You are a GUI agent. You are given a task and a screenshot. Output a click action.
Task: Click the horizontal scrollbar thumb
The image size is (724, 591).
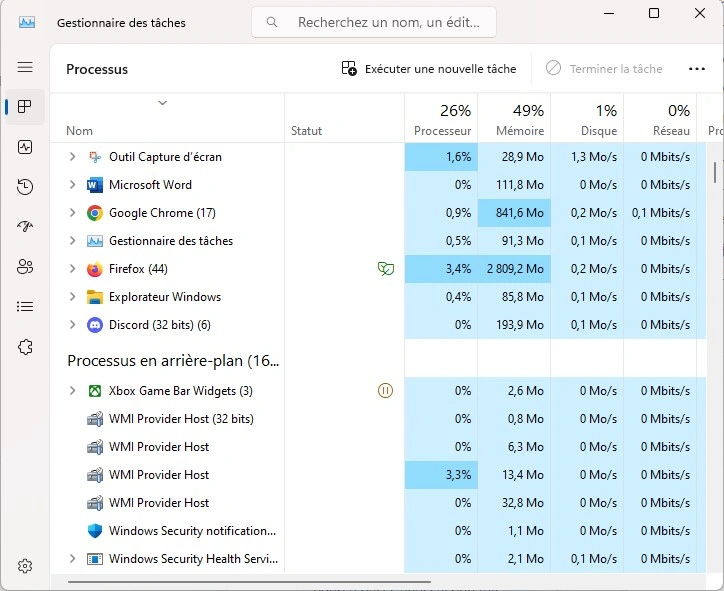(249, 582)
